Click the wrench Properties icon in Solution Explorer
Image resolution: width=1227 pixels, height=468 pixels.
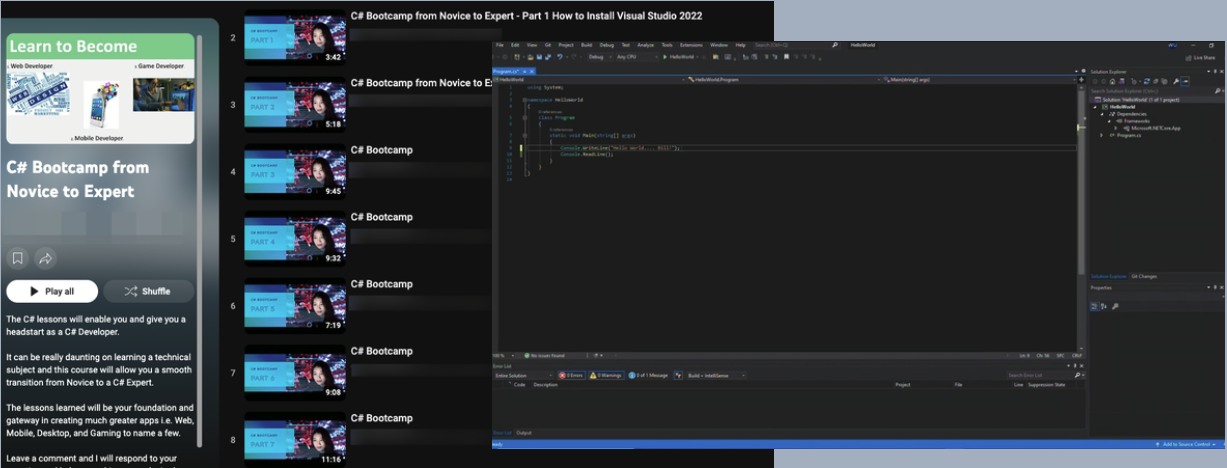coord(1175,81)
